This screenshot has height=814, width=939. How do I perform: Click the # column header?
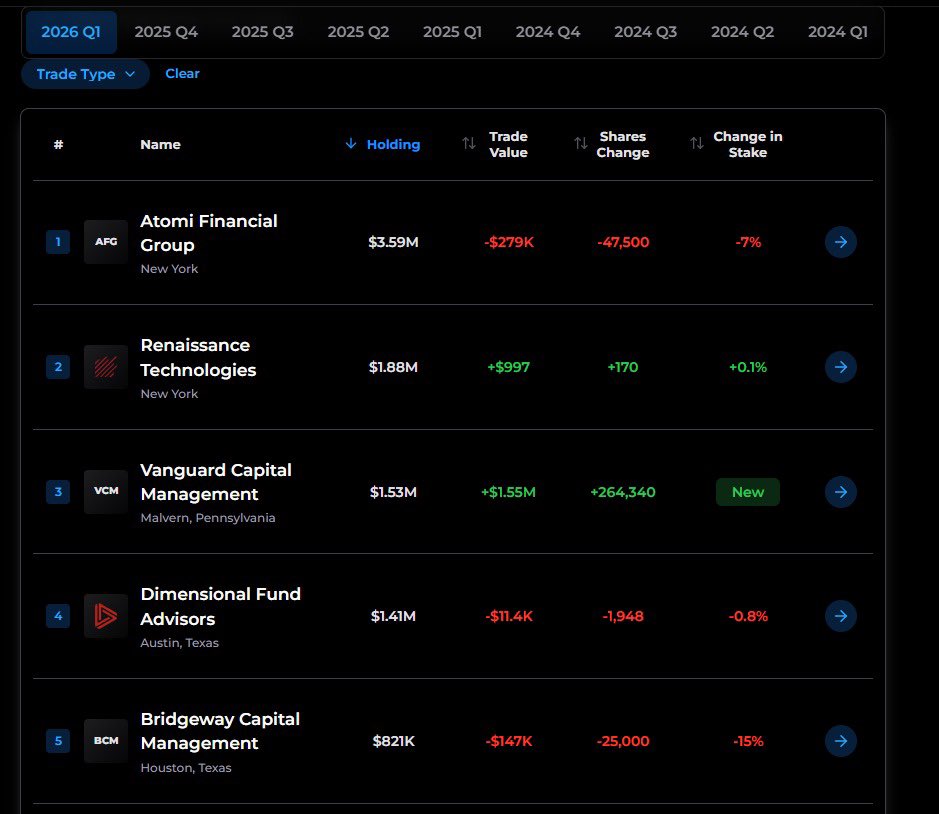point(58,144)
